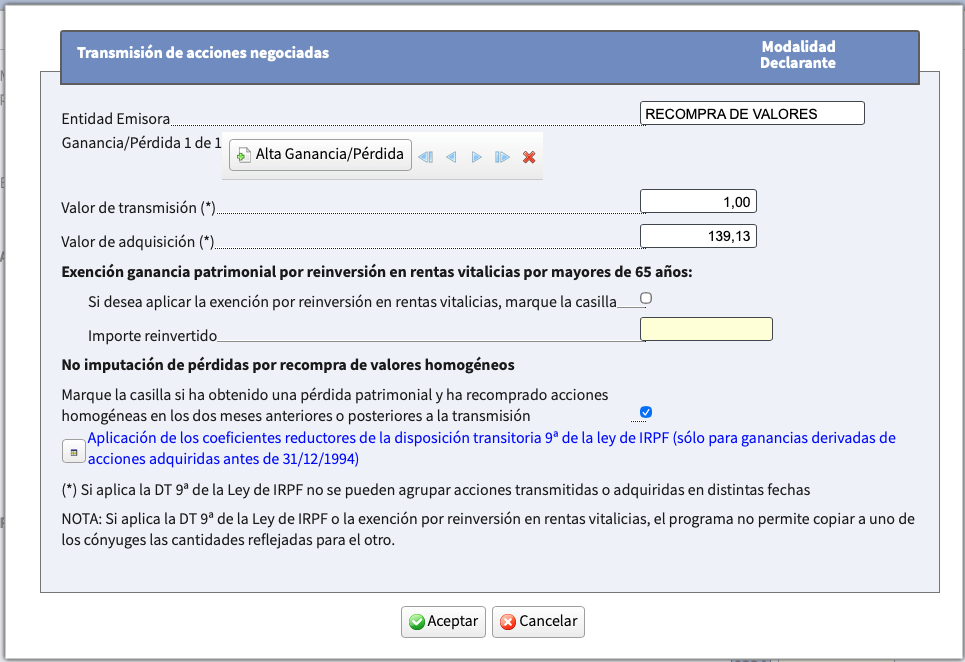
Task: Click the green check icon on Aceptar
Action: [x=418, y=621]
